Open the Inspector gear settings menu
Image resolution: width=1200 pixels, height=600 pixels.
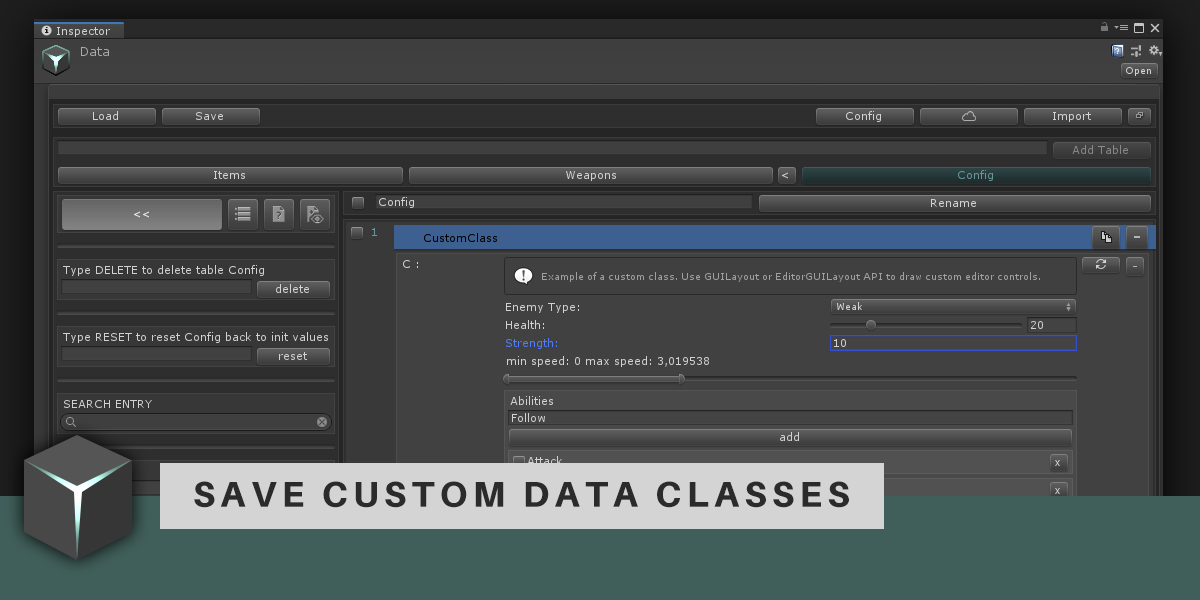[1155, 50]
